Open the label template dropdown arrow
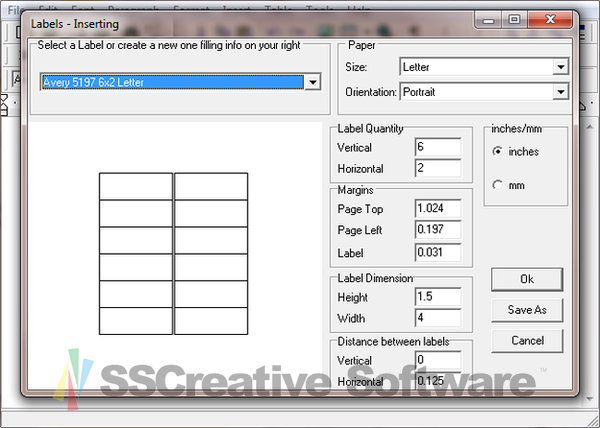 tap(313, 82)
